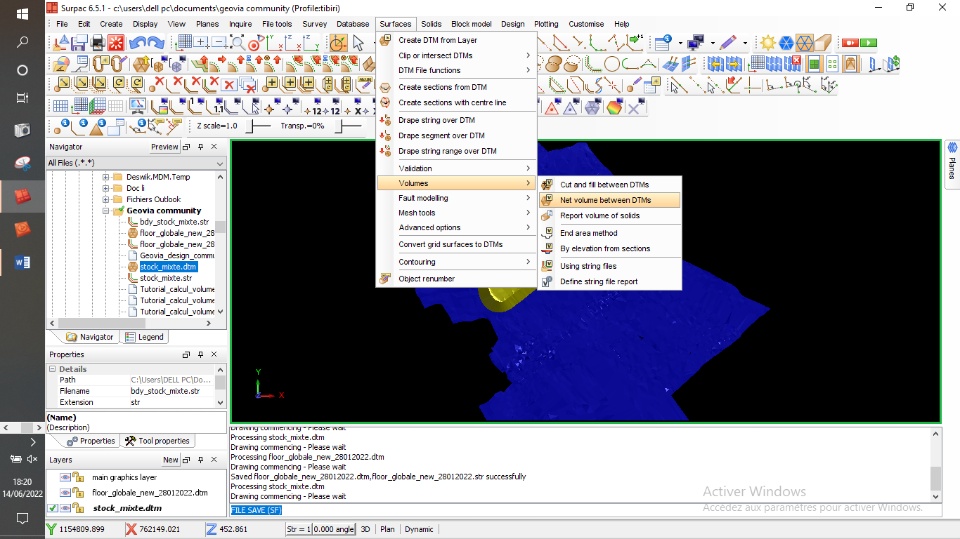This screenshot has width=960, height=539.
Task: Toggle lock icon of floor_globale_new_28012022.dtm layer
Action: point(78,492)
